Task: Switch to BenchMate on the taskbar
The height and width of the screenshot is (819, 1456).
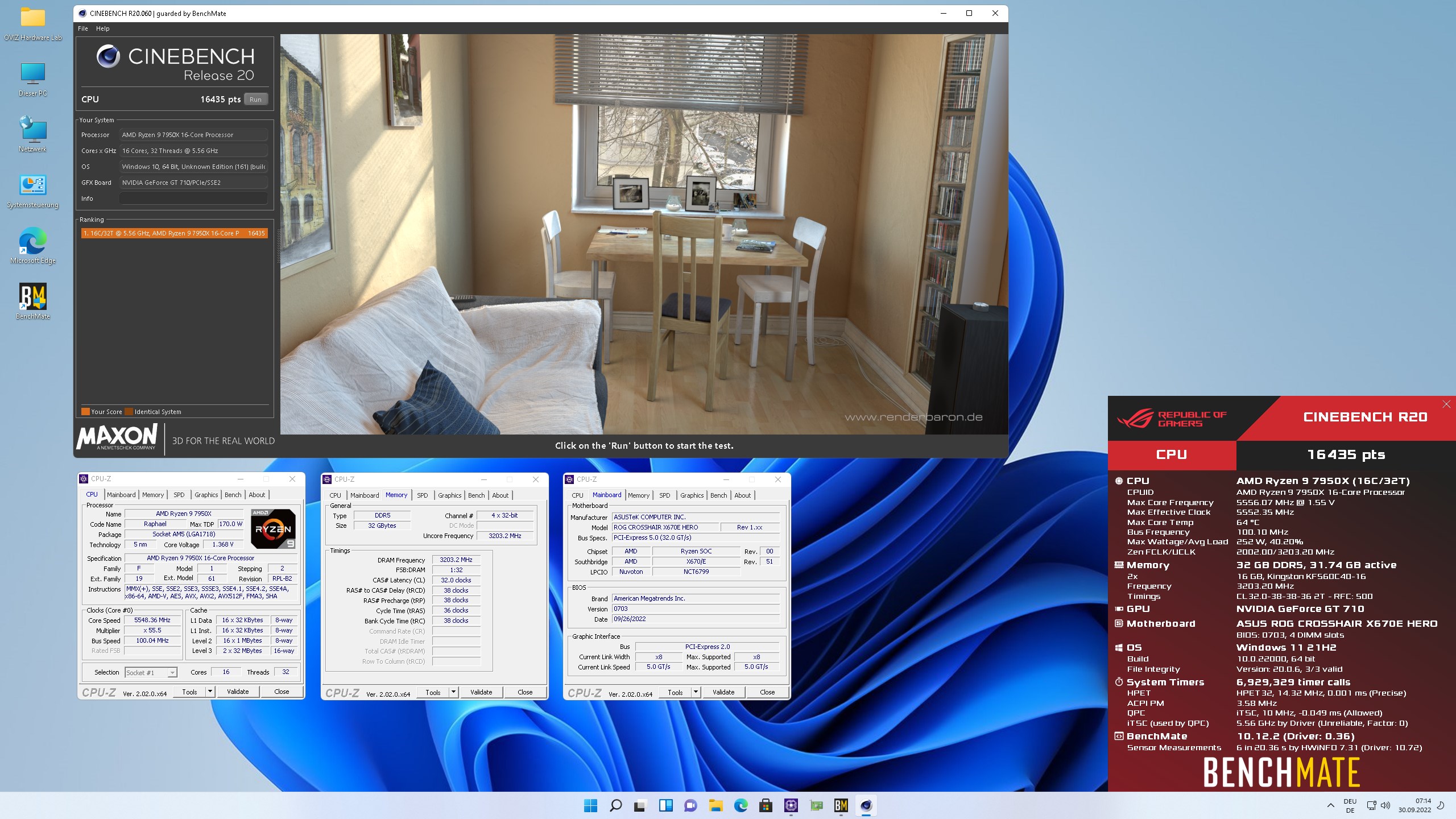Action: (x=841, y=805)
